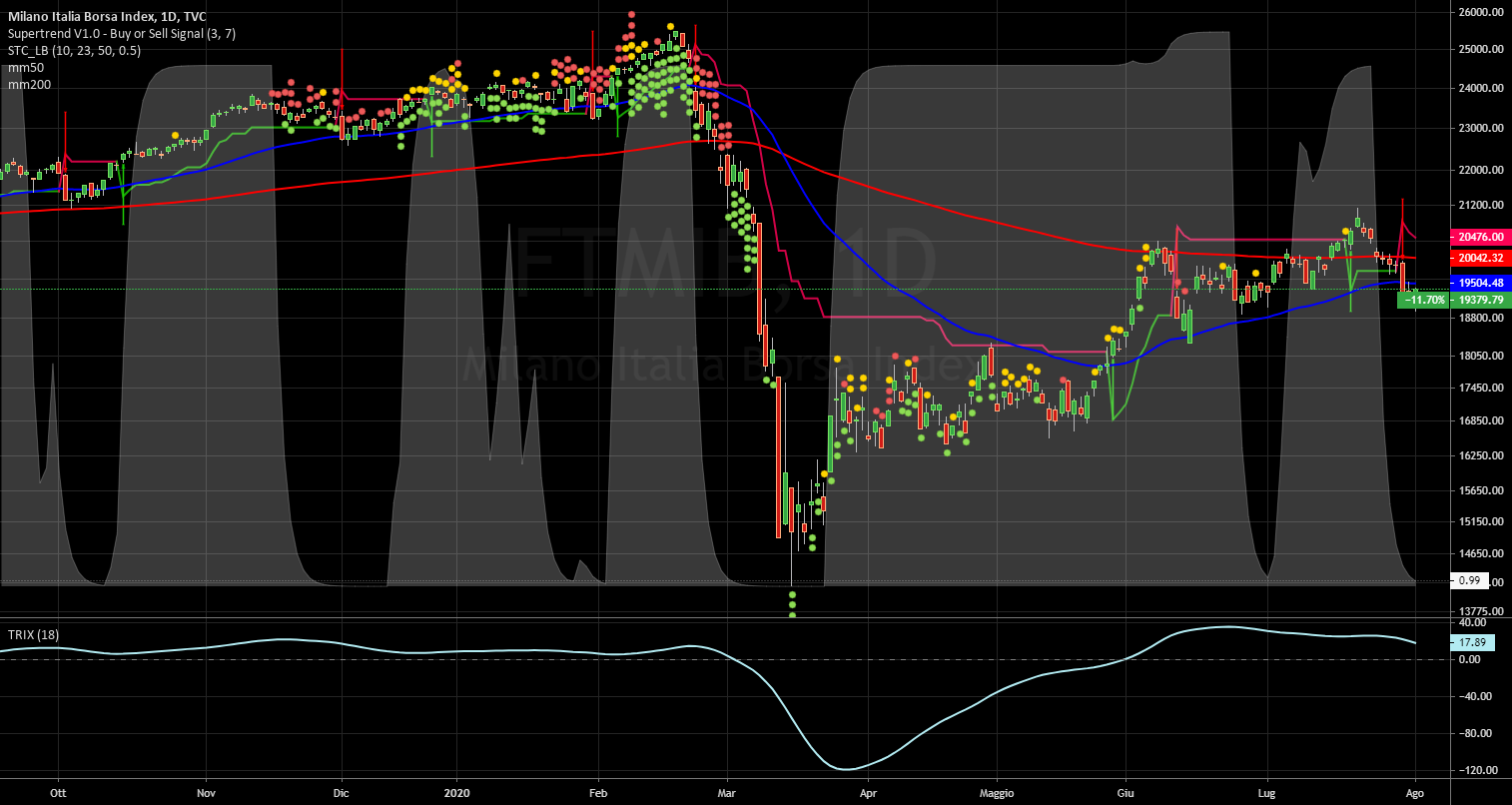Screen dimensions: 1512x805
Task: Click the 'Feb' time axis label
Action: coord(597,791)
